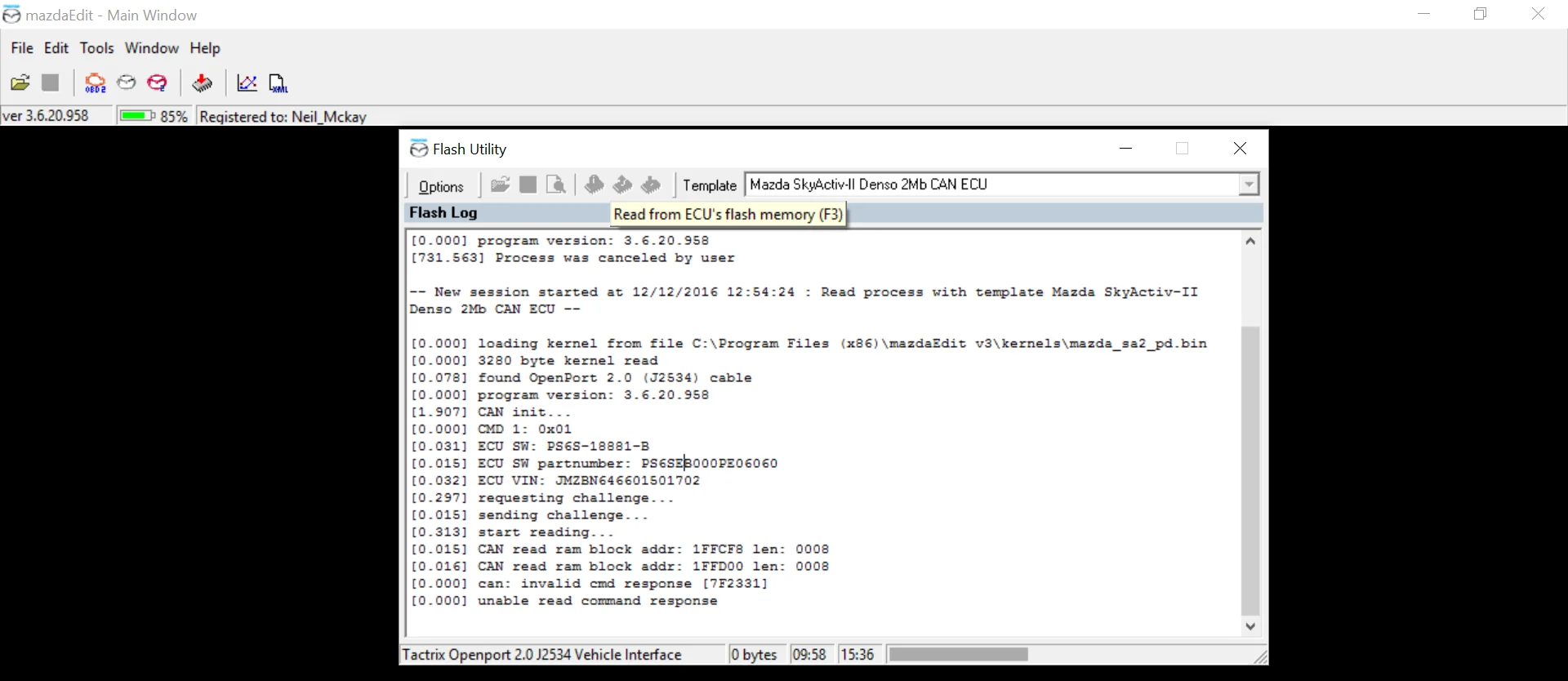Click the XML document icon
This screenshot has height=681, width=1568.
[278, 82]
